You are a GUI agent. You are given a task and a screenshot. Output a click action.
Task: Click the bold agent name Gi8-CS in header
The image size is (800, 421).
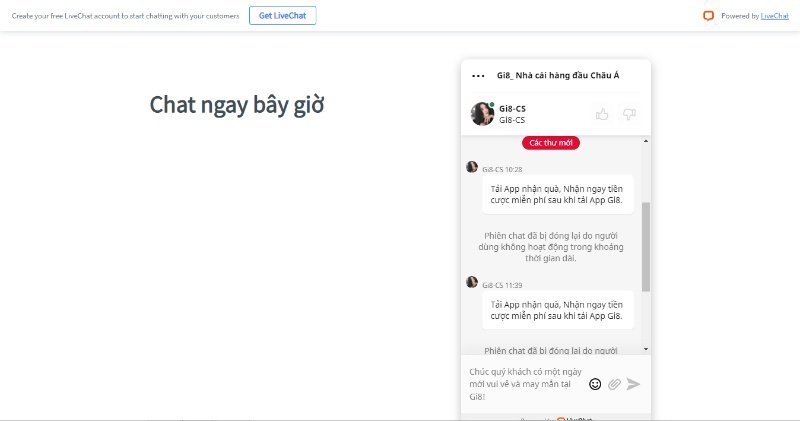[512, 109]
